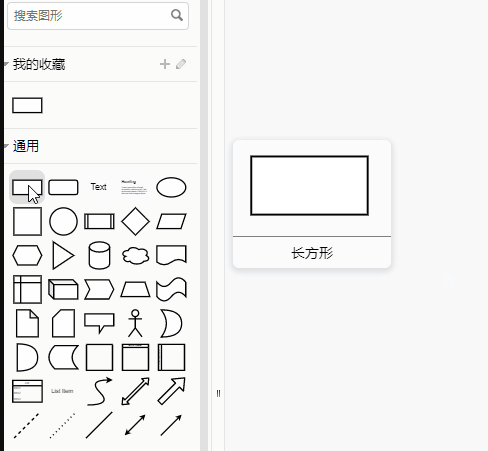Select the wavy Tape shape
This screenshot has height=451, width=488.
171,289
